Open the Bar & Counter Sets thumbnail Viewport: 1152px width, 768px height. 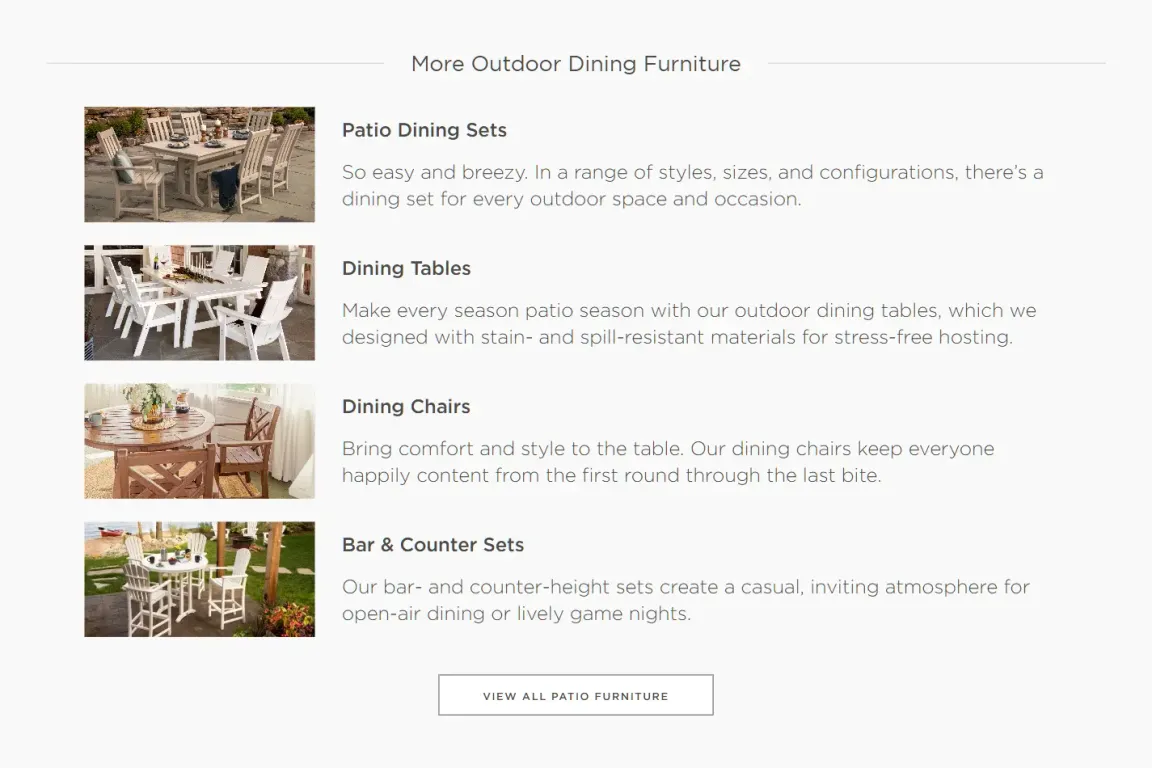(x=199, y=579)
